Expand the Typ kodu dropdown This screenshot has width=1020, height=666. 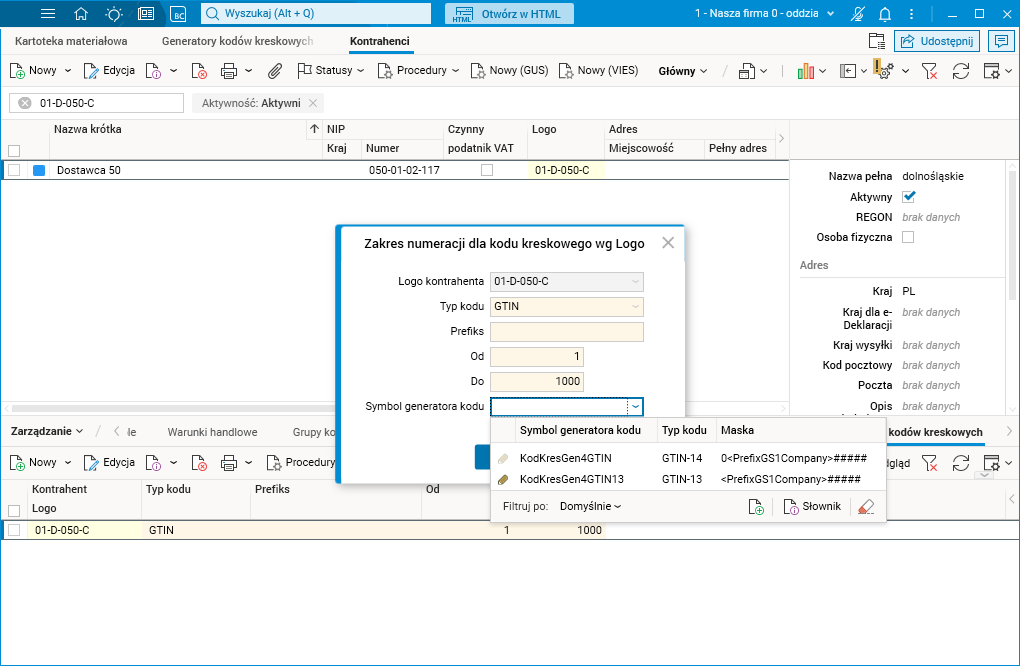pyautogui.click(x=636, y=306)
